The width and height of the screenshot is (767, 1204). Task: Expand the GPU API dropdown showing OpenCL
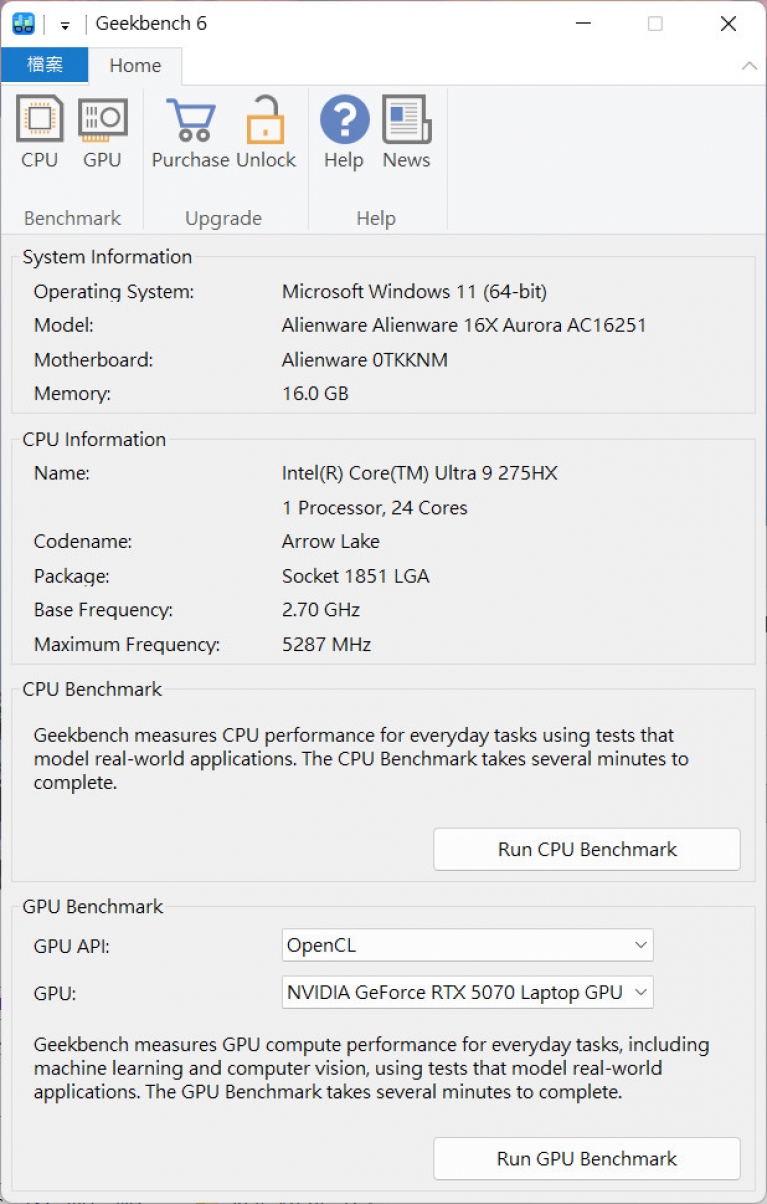[467, 945]
